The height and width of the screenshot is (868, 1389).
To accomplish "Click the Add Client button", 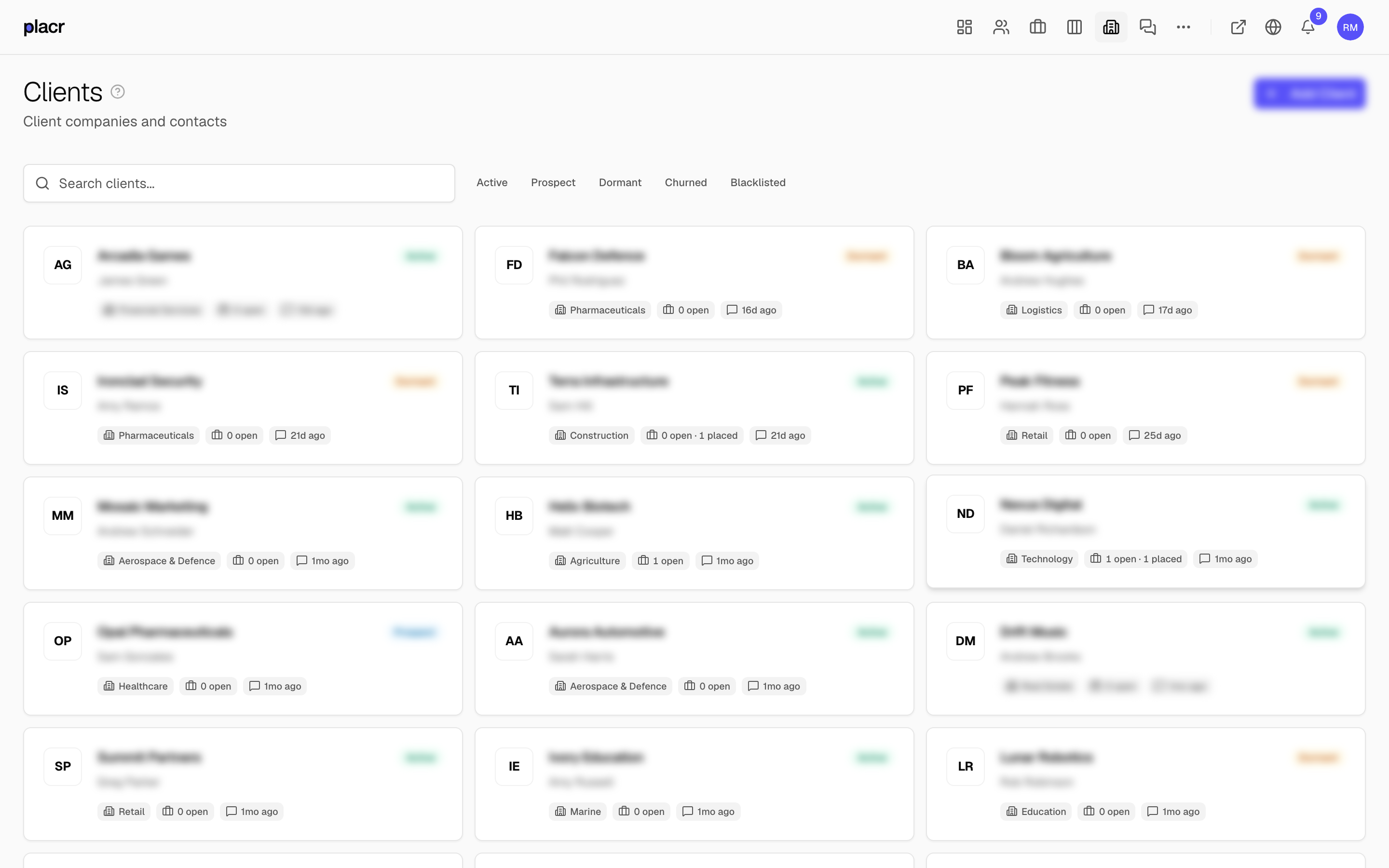I will [1310, 94].
